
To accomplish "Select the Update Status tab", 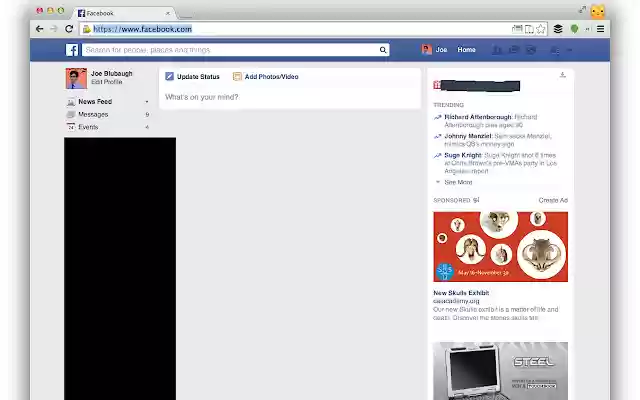I will pos(192,76).
